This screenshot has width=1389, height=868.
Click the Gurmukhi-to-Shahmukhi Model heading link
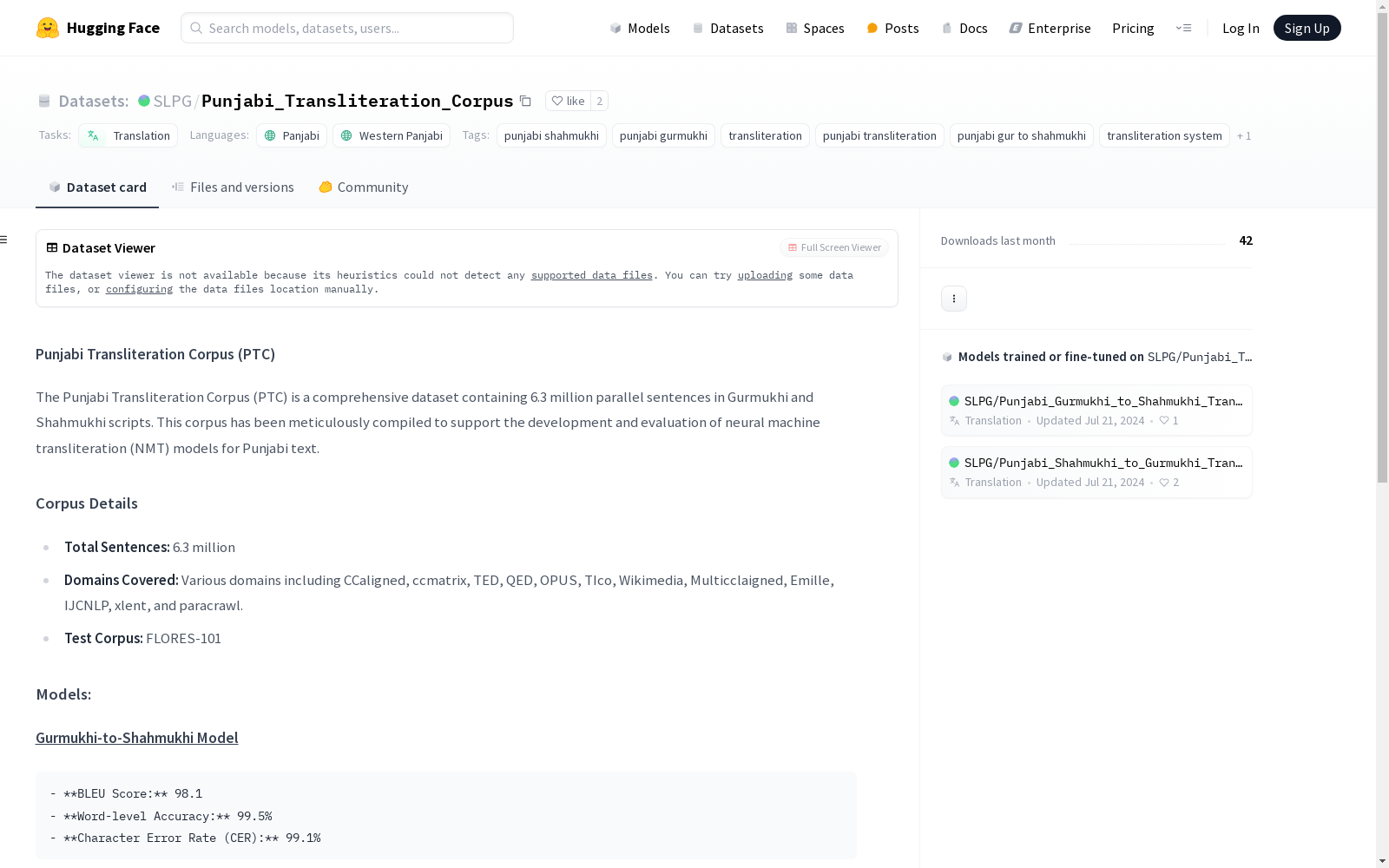click(x=137, y=738)
